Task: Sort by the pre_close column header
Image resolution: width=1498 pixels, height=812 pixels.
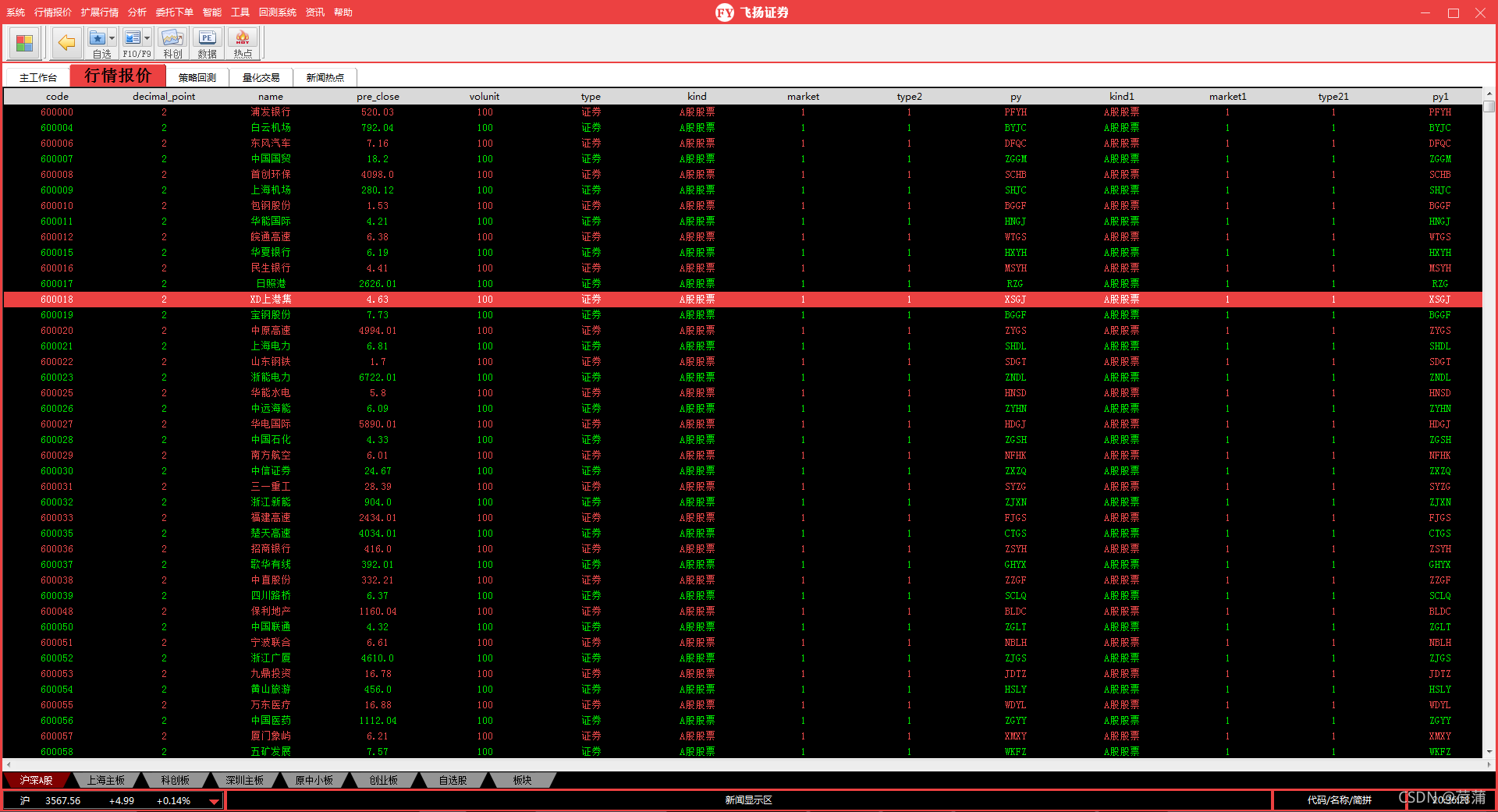Action: click(x=378, y=97)
